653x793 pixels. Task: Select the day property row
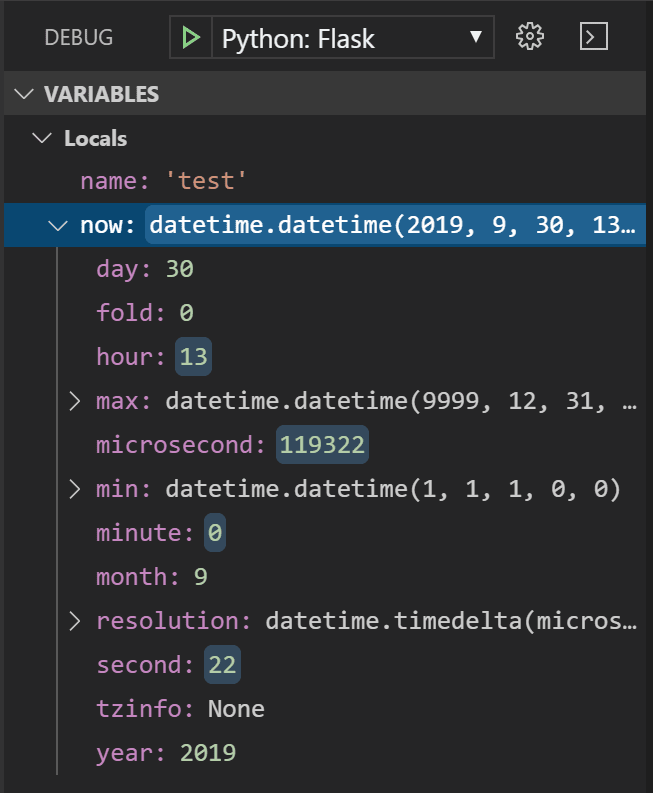(x=145, y=269)
